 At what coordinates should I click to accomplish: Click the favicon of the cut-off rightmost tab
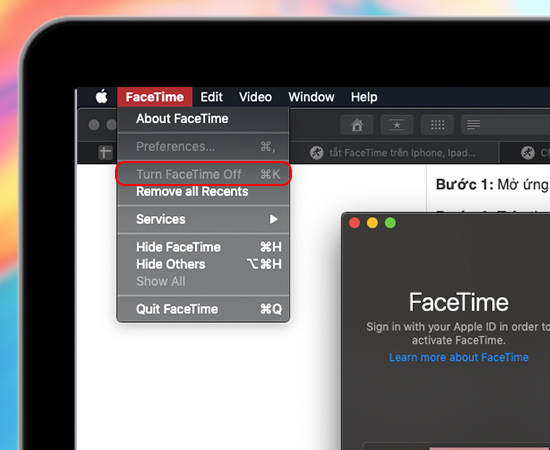pos(528,153)
